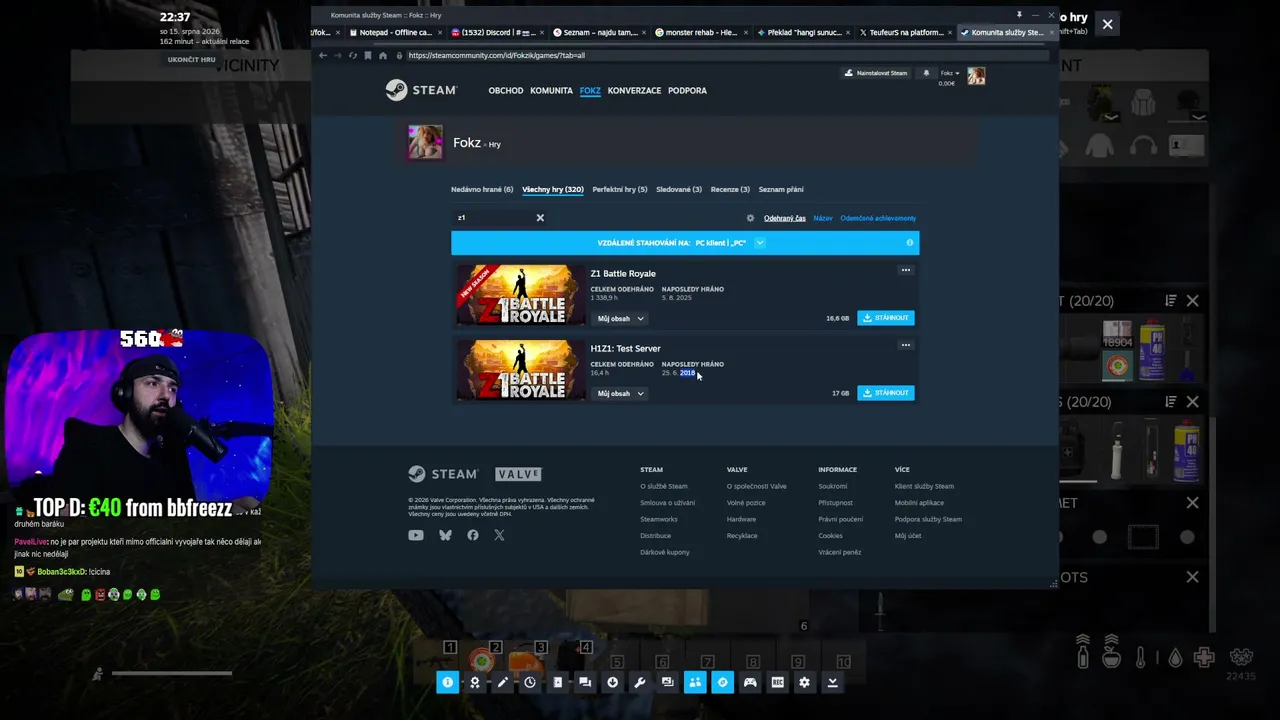Close the overlay with the top-right X
This screenshot has height=720, width=1280.
click(1107, 24)
